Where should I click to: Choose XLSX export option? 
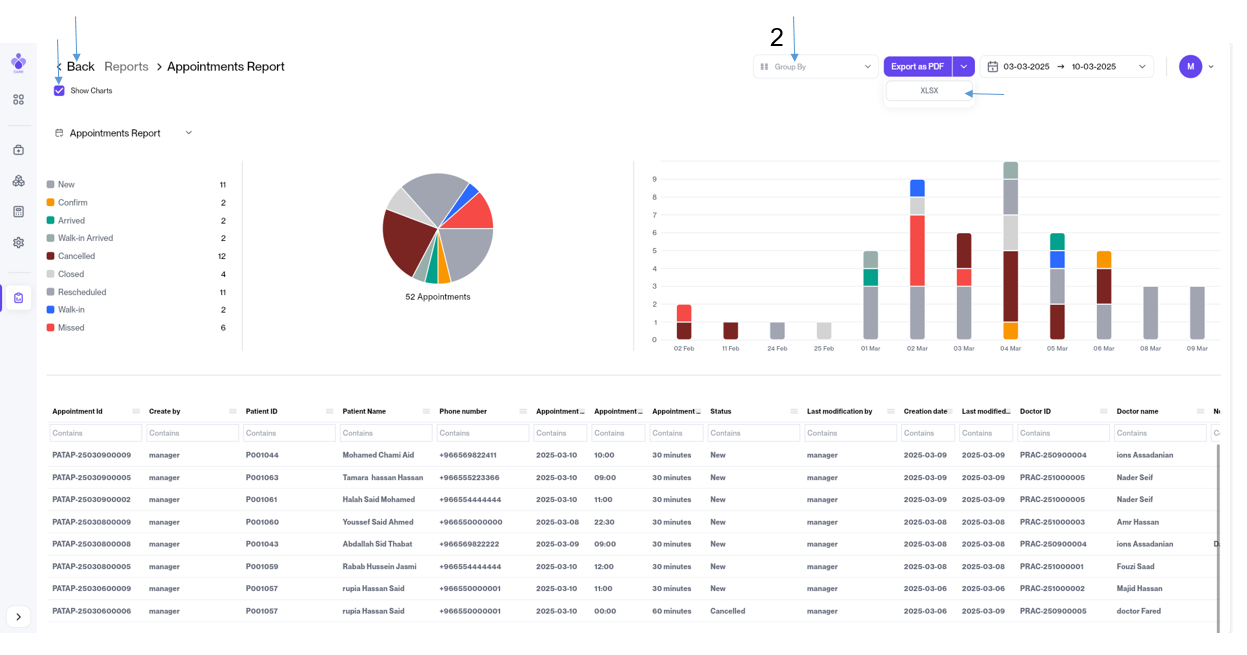pos(929,91)
